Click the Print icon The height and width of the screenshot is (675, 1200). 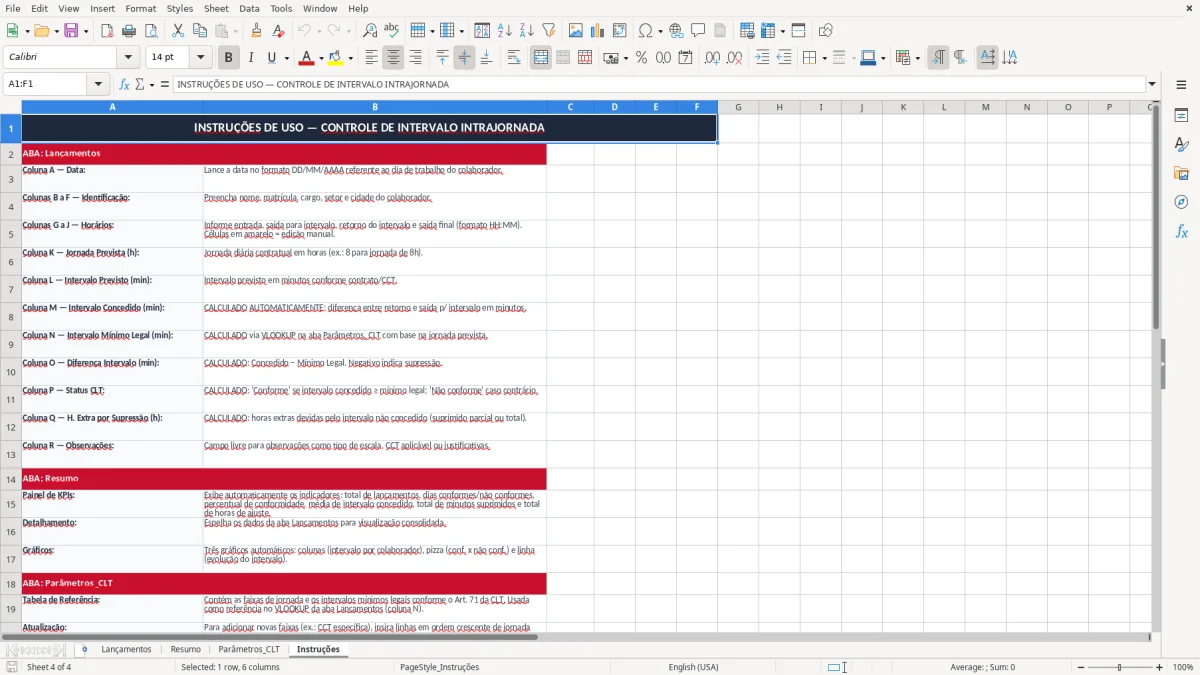coord(129,31)
